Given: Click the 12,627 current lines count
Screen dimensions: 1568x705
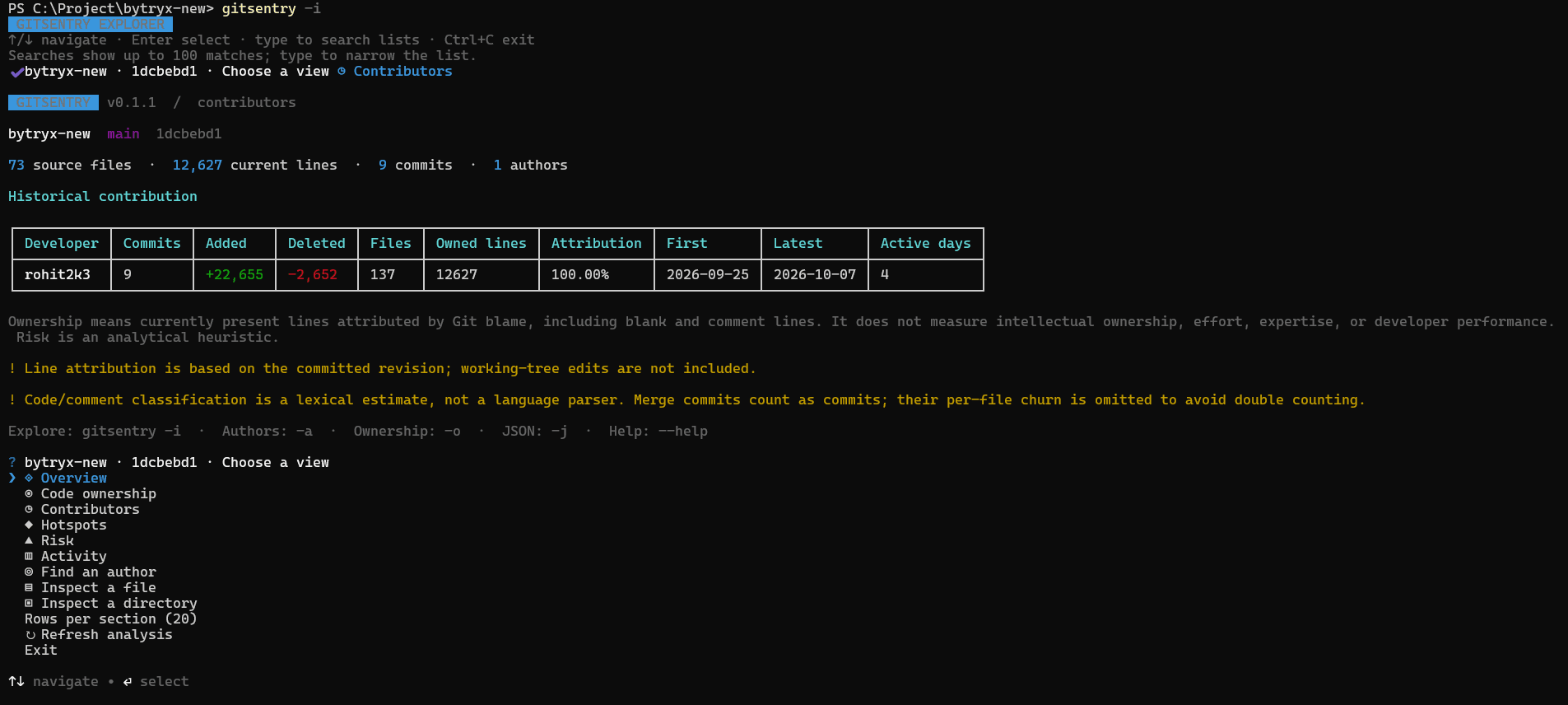Looking at the screenshot, I should (198, 166).
